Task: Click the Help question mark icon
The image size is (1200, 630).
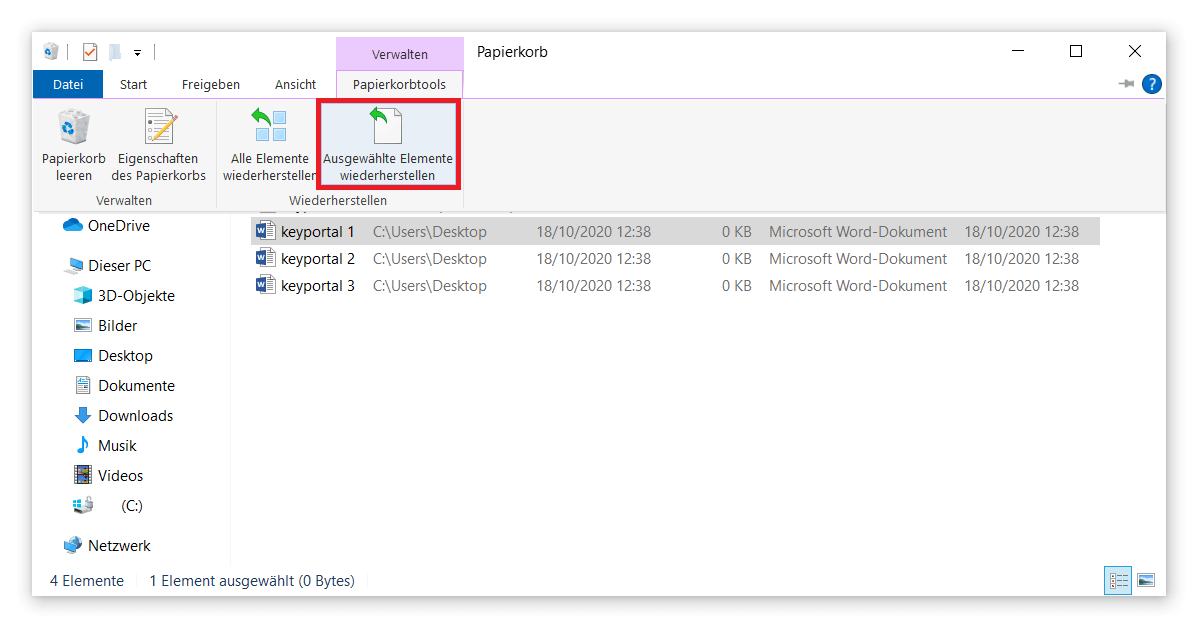Action: [1152, 84]
